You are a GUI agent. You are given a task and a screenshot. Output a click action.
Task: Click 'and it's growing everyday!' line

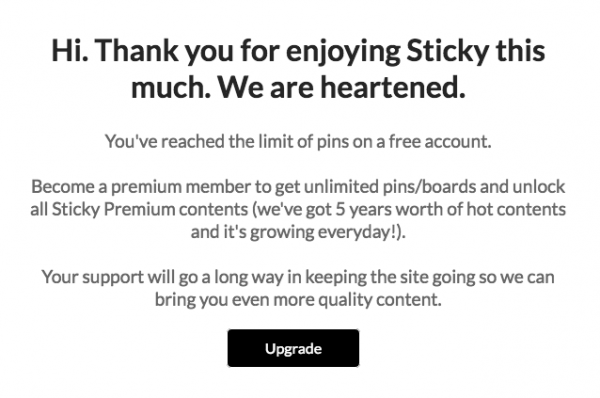coord(298,232)
